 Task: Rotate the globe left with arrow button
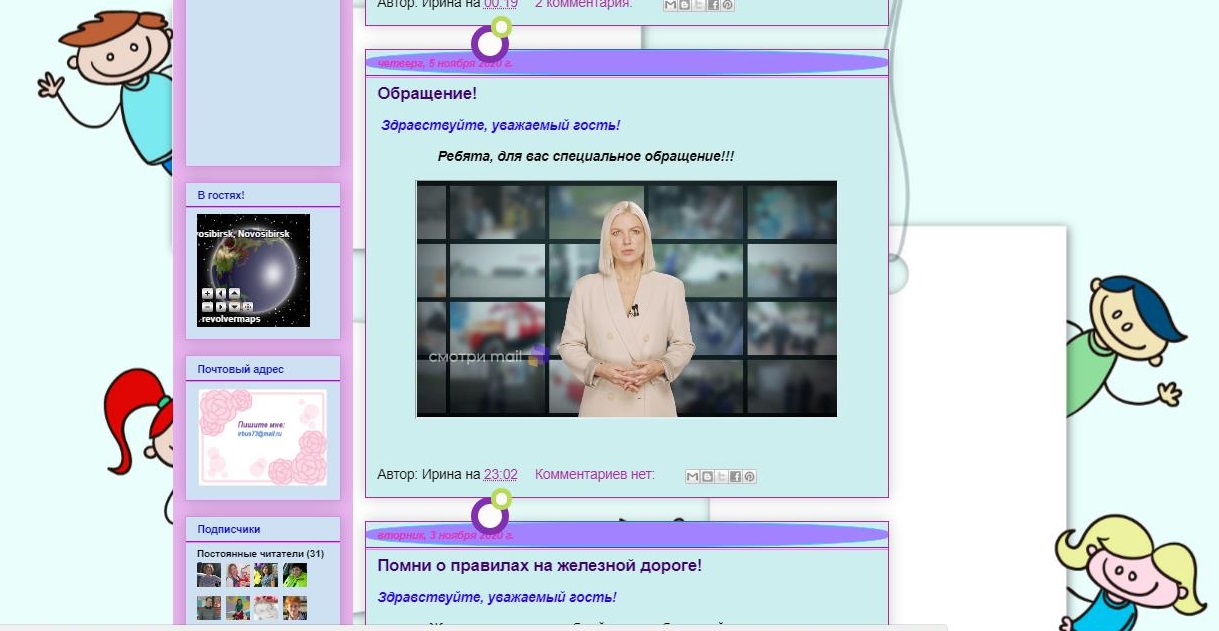(x=221, y=293)
